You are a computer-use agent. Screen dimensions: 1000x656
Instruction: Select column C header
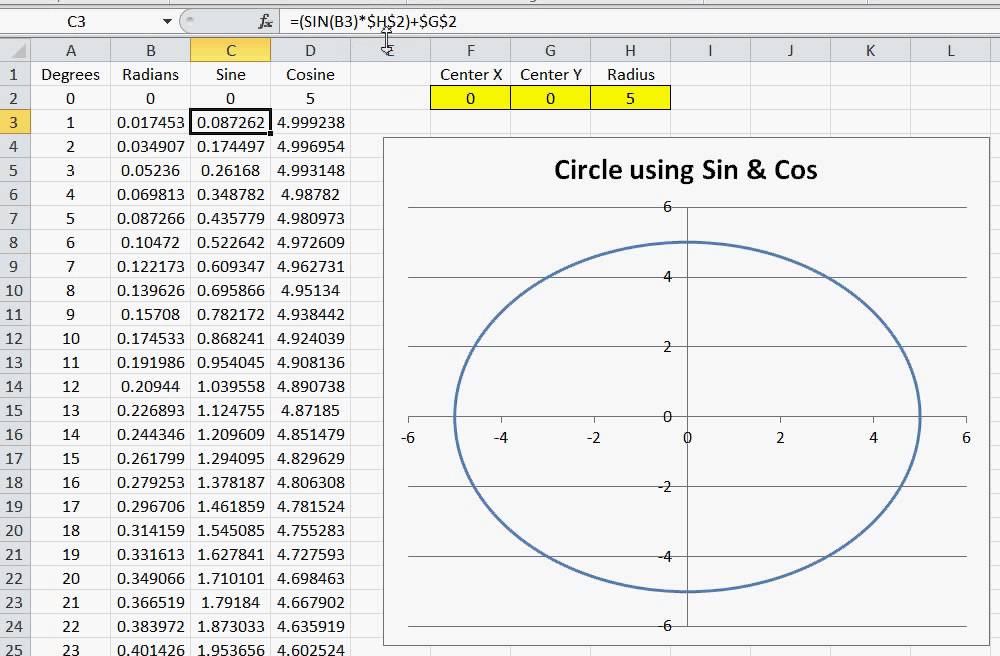click(230, 50)
